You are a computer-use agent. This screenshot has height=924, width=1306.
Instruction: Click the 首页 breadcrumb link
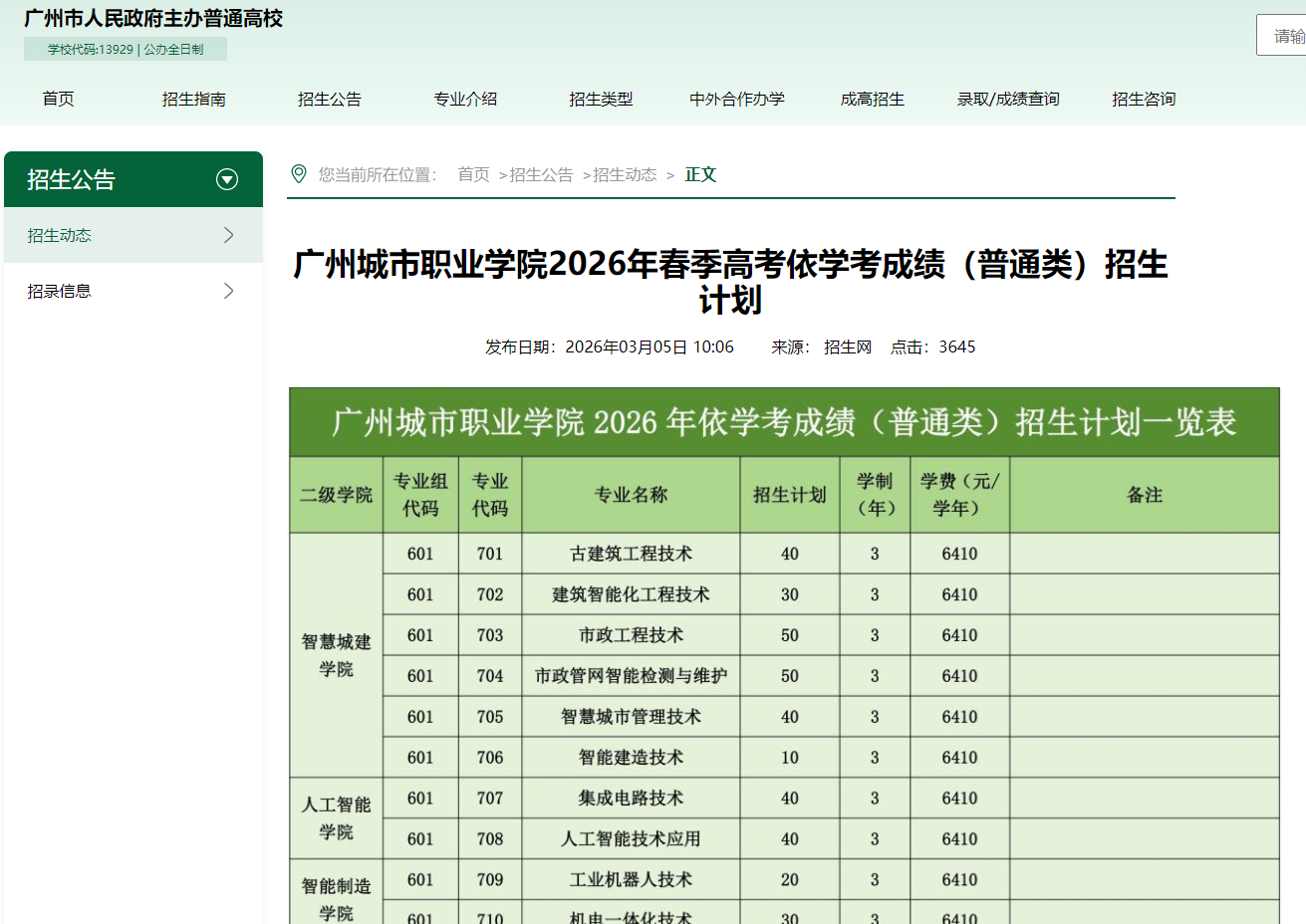pos(472,173)
